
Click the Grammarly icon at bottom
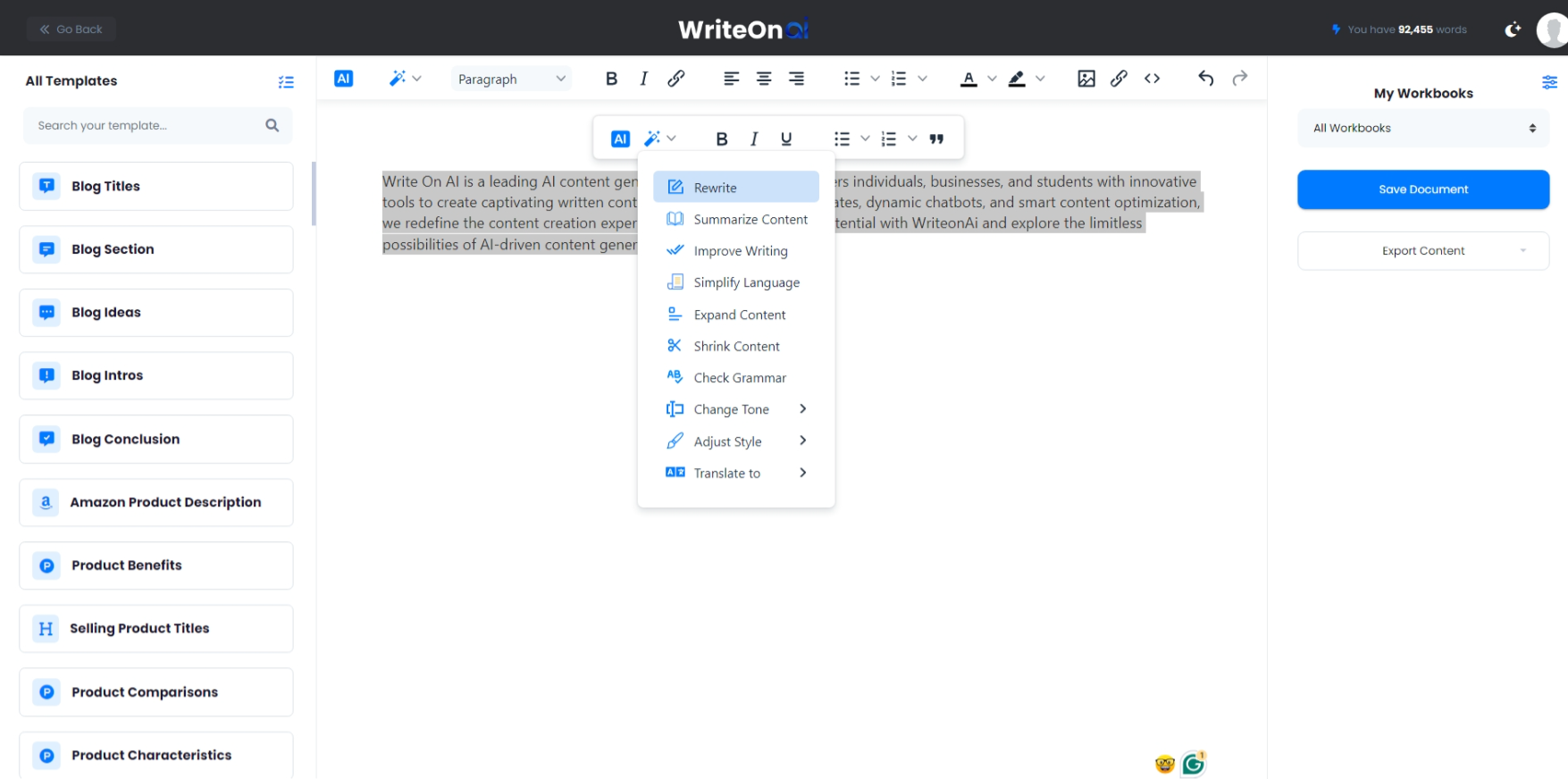coord(1194,764)
